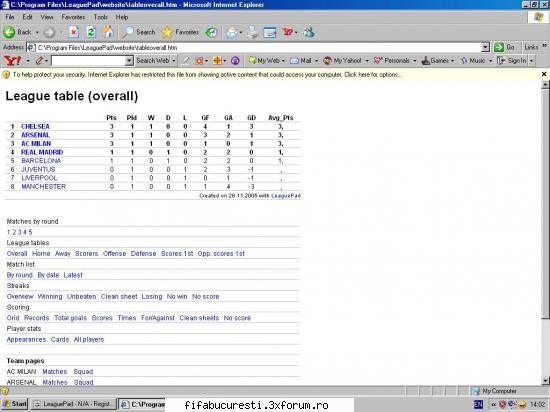Screen dimensions: 550x412
Task: Open My Web on Yahoo toolbar
Action: pyautogui.click(x=264, y=61)
